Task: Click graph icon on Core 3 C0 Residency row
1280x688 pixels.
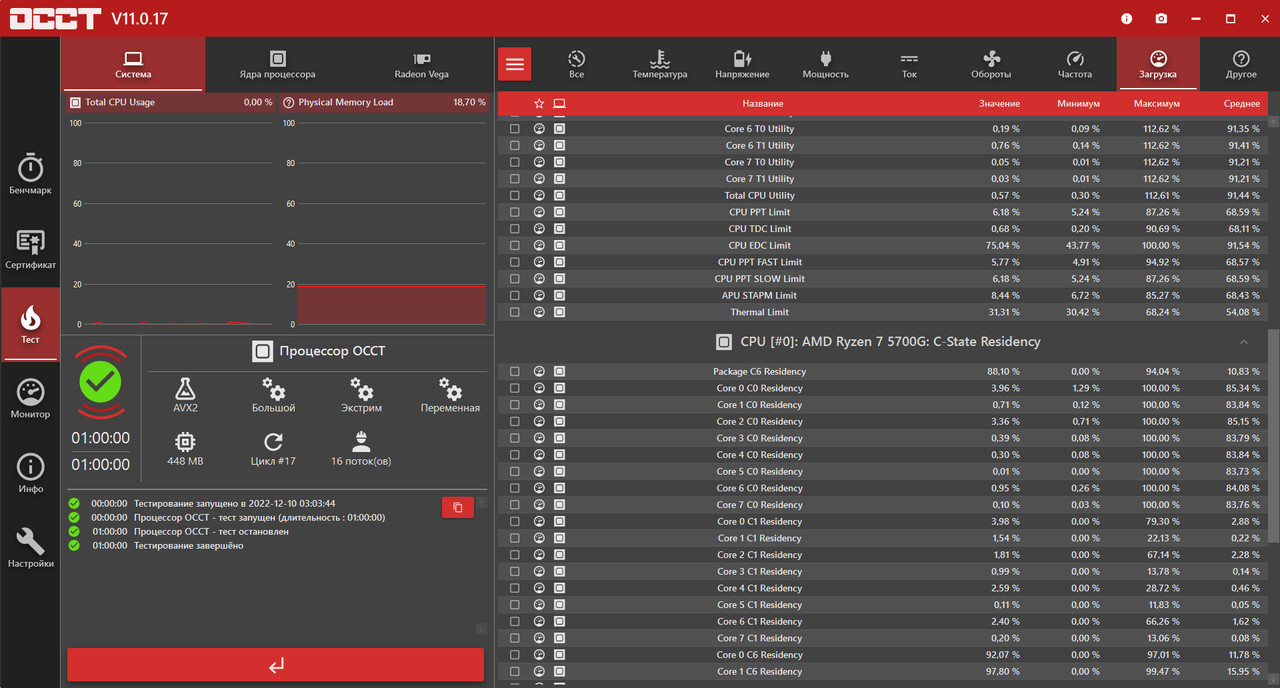Action: [539, 438]
